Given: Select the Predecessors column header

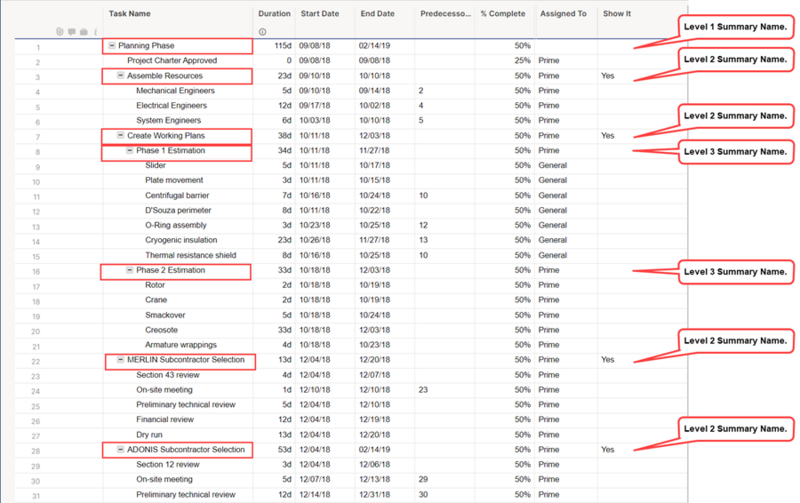Looking at the screenshot, I should coord(445,14).
